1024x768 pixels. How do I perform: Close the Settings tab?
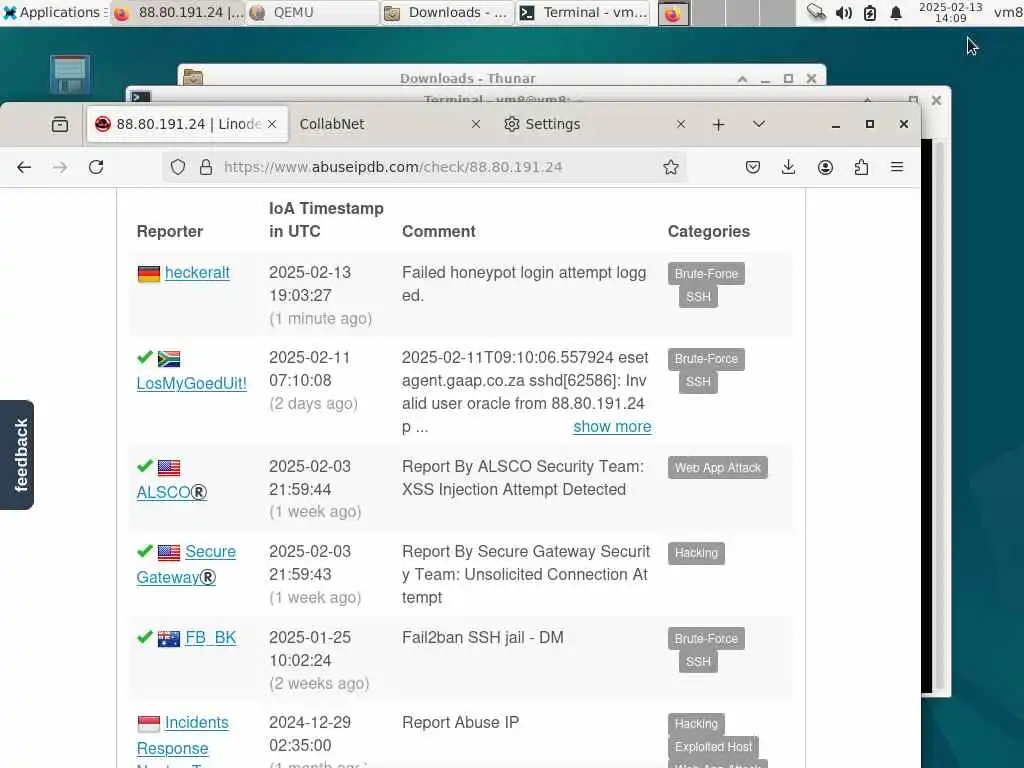(680, 124)
